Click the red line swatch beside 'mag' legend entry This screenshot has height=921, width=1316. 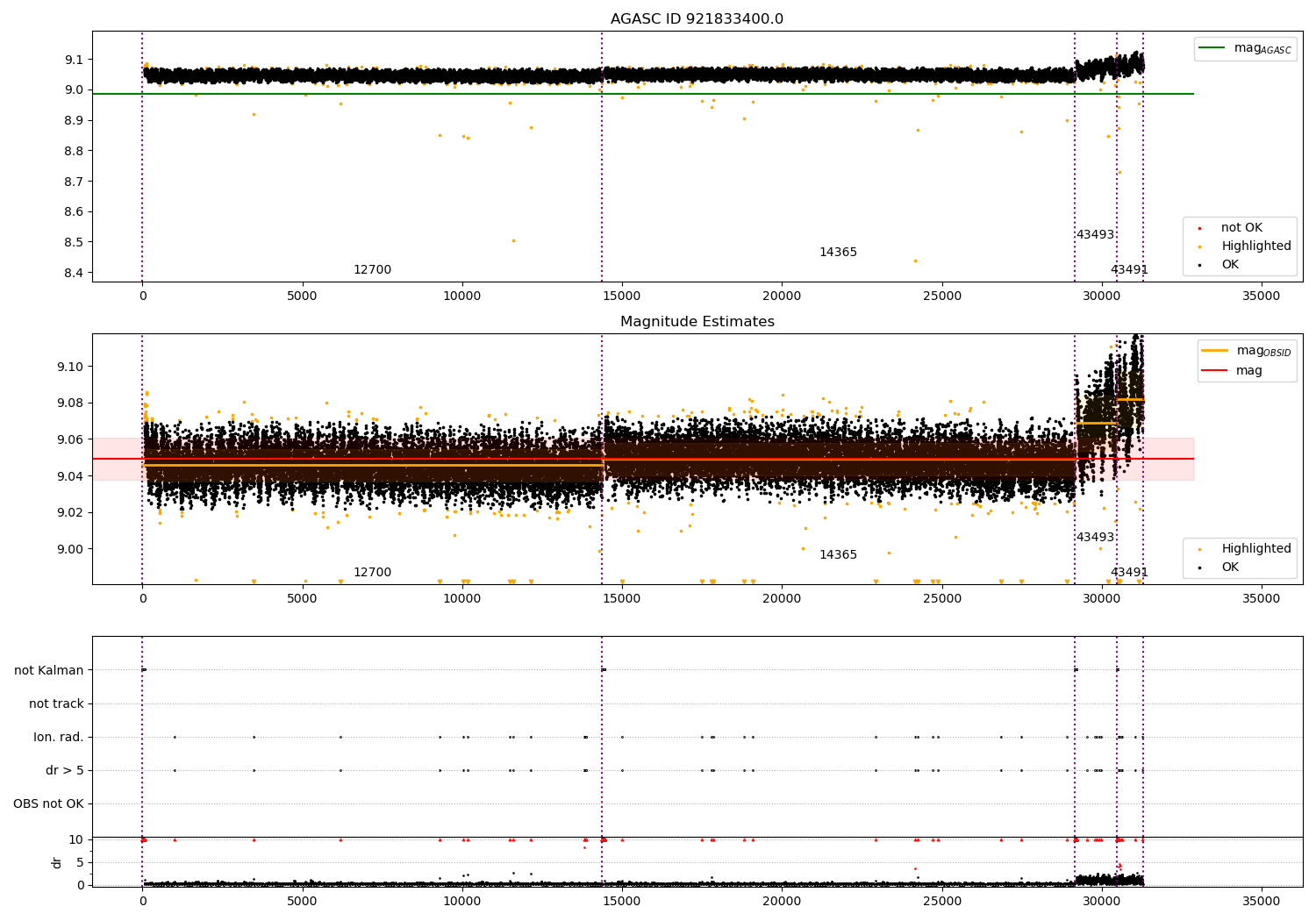(1214, 370)
